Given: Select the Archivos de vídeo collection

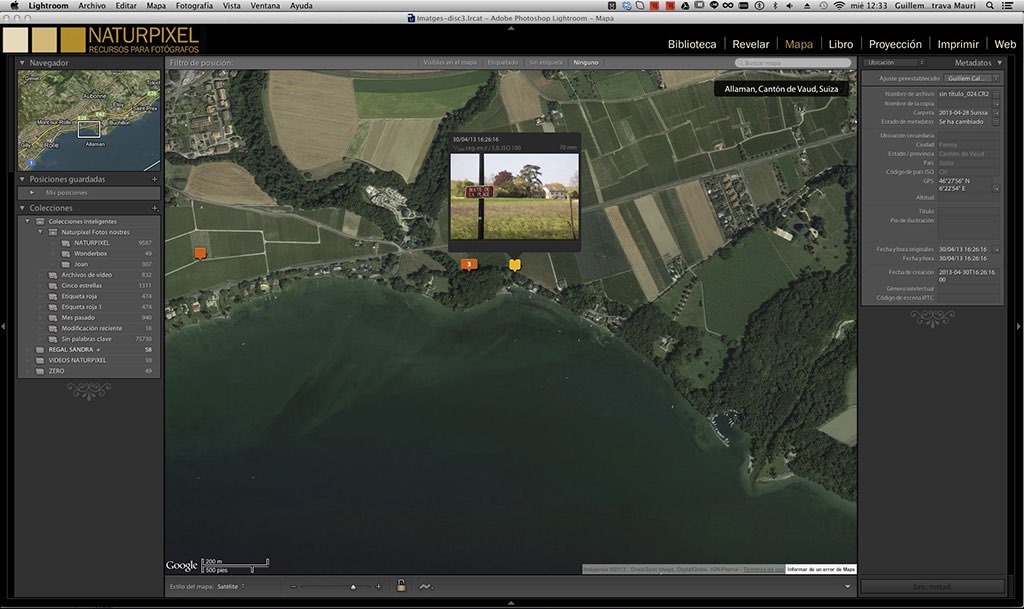Looking at the screenshot, I should tap(86, 275).
